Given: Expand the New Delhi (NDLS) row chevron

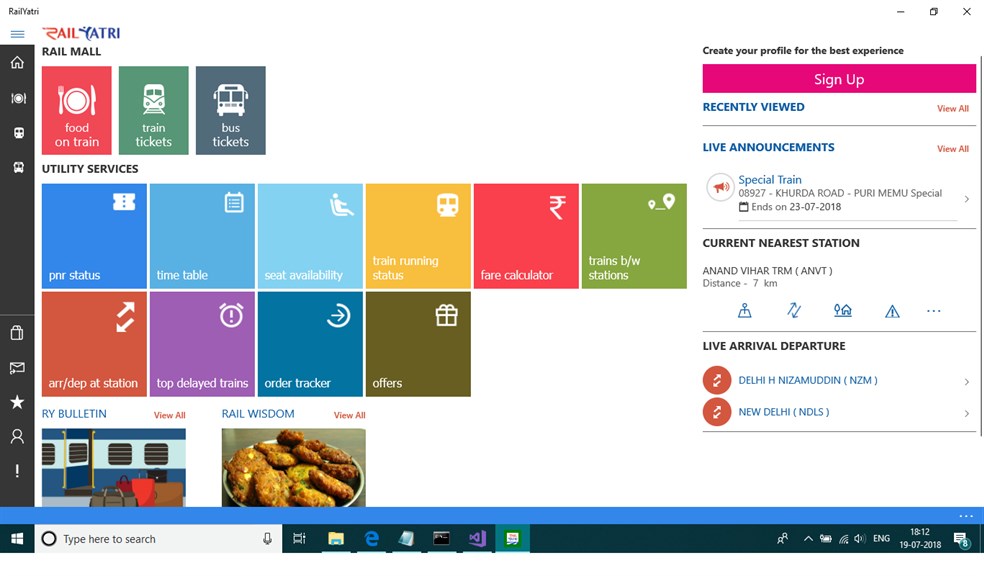Looking at the screenshot, I should tap(966, 413).
